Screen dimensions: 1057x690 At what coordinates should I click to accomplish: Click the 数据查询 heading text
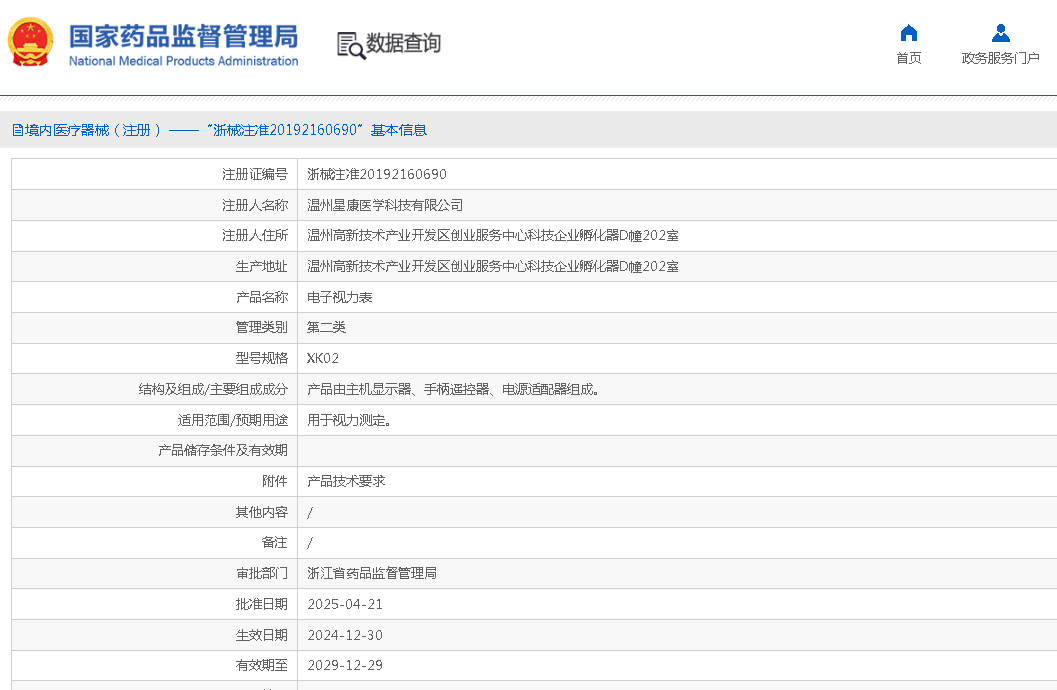pyautogui.click(x=403, y=44)
